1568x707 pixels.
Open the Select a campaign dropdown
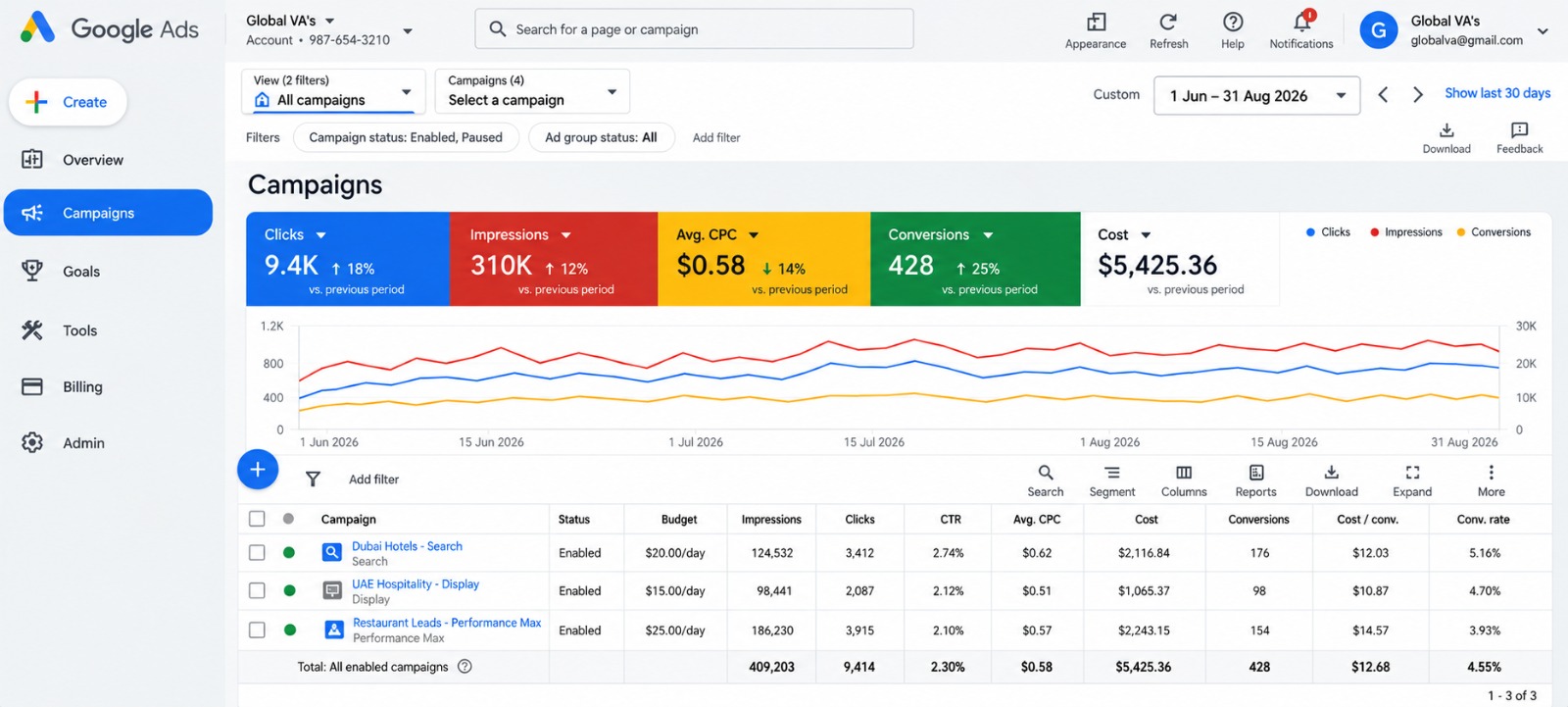point(532,91)
